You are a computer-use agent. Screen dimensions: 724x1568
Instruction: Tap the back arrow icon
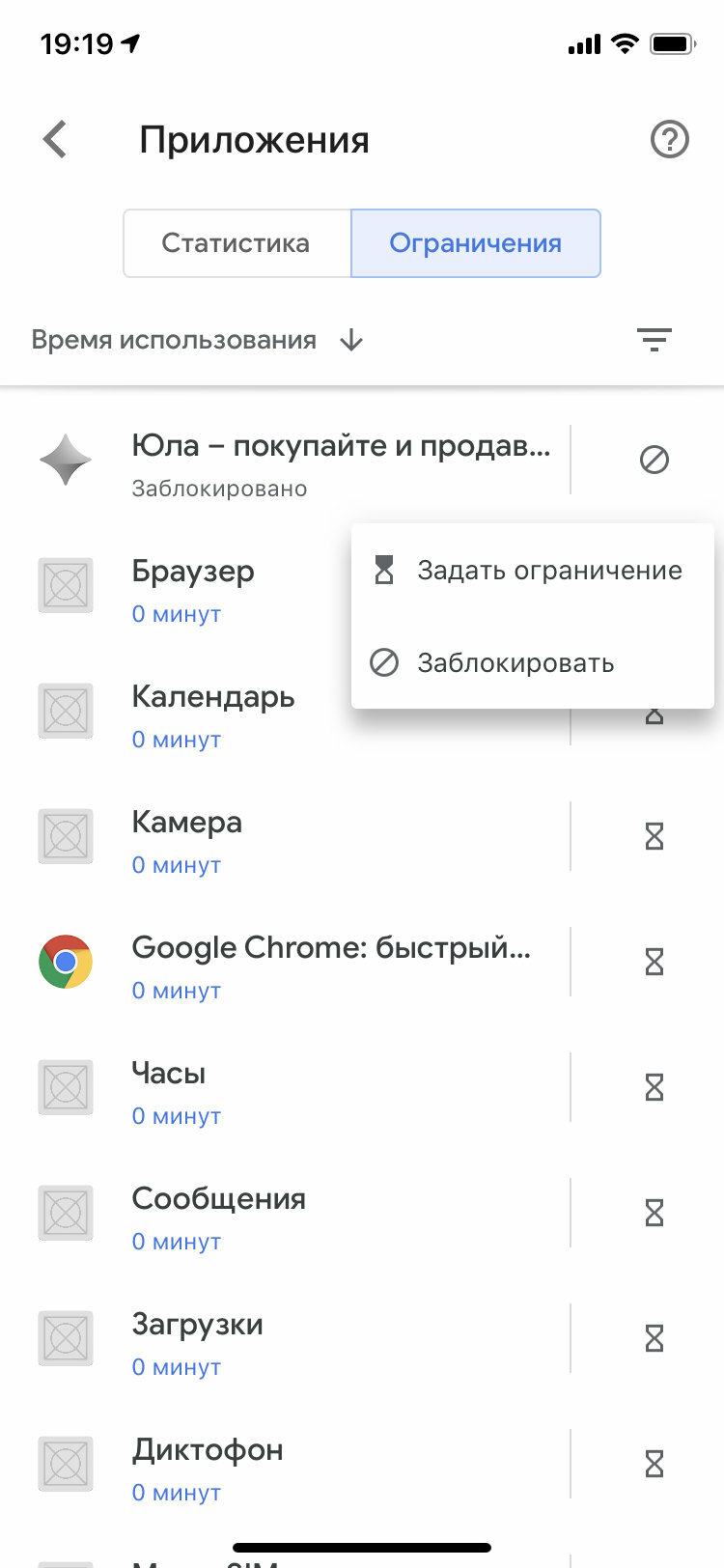pyautogui.click(x=56, y=139)
